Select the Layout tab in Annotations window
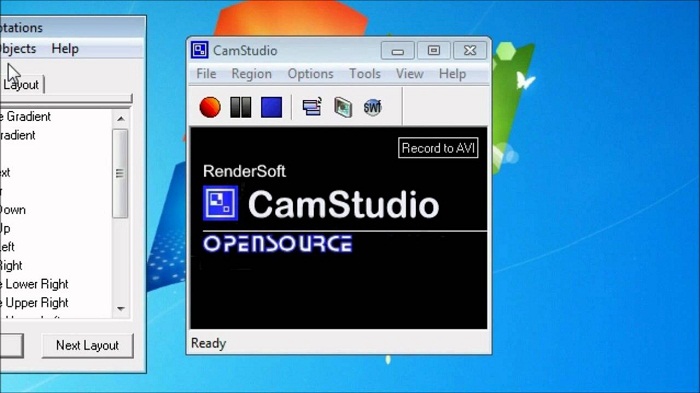This screenshot has width=700, height=393. point(21,84)
